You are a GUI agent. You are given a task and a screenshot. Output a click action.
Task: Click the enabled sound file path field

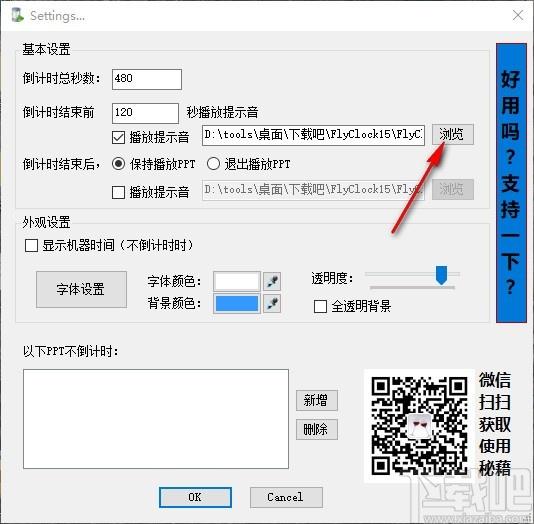click(x=313, y=135)
